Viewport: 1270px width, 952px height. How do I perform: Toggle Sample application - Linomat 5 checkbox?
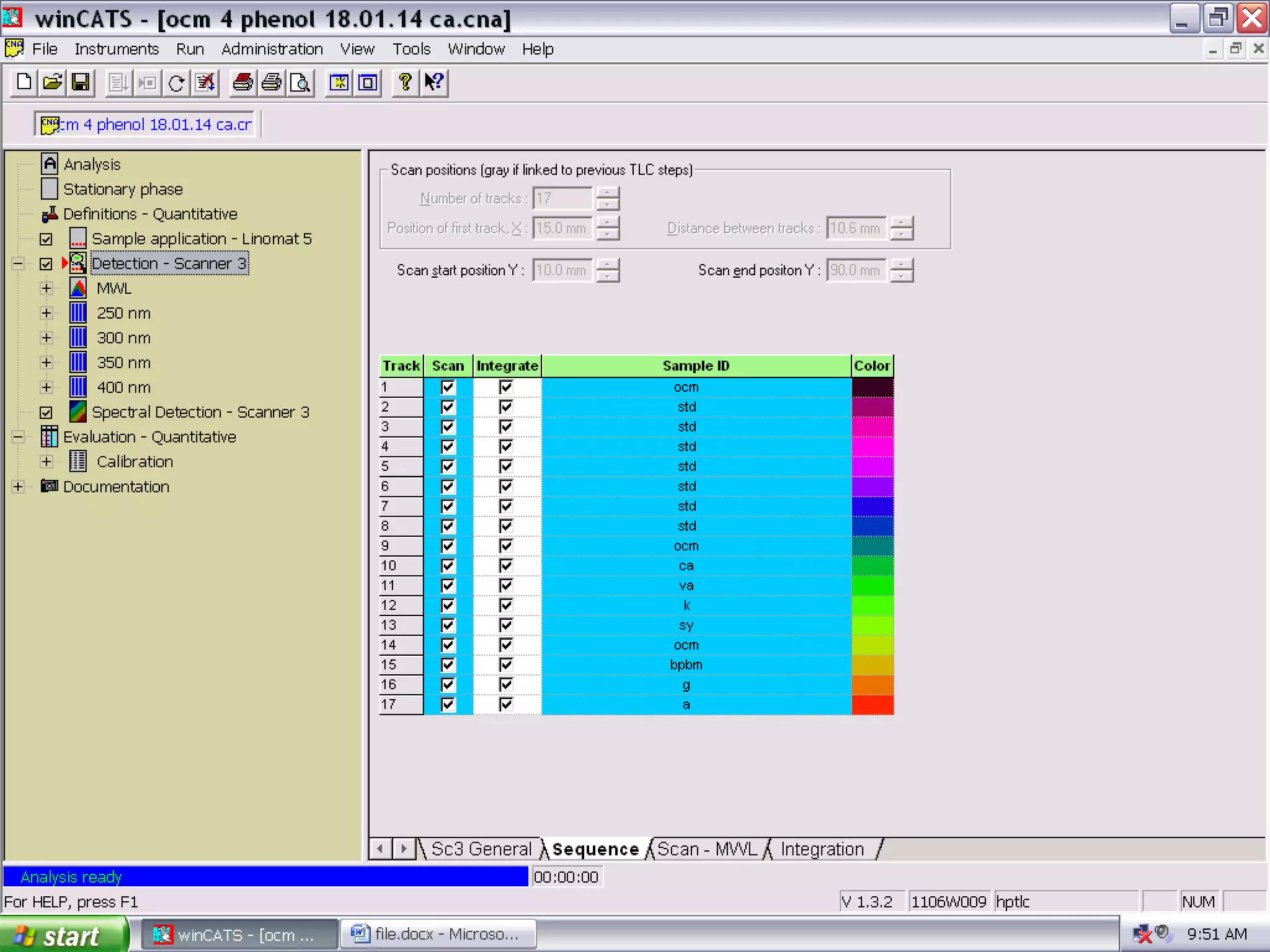46,239
